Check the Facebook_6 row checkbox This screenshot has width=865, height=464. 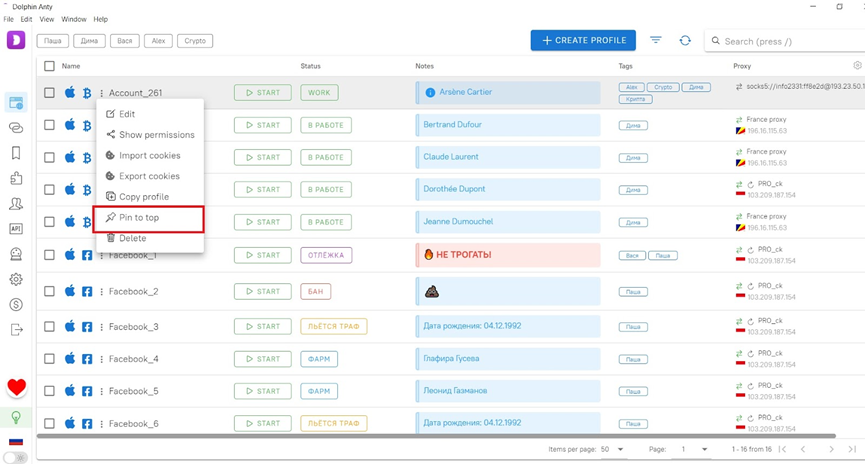(x=49, y=424)
